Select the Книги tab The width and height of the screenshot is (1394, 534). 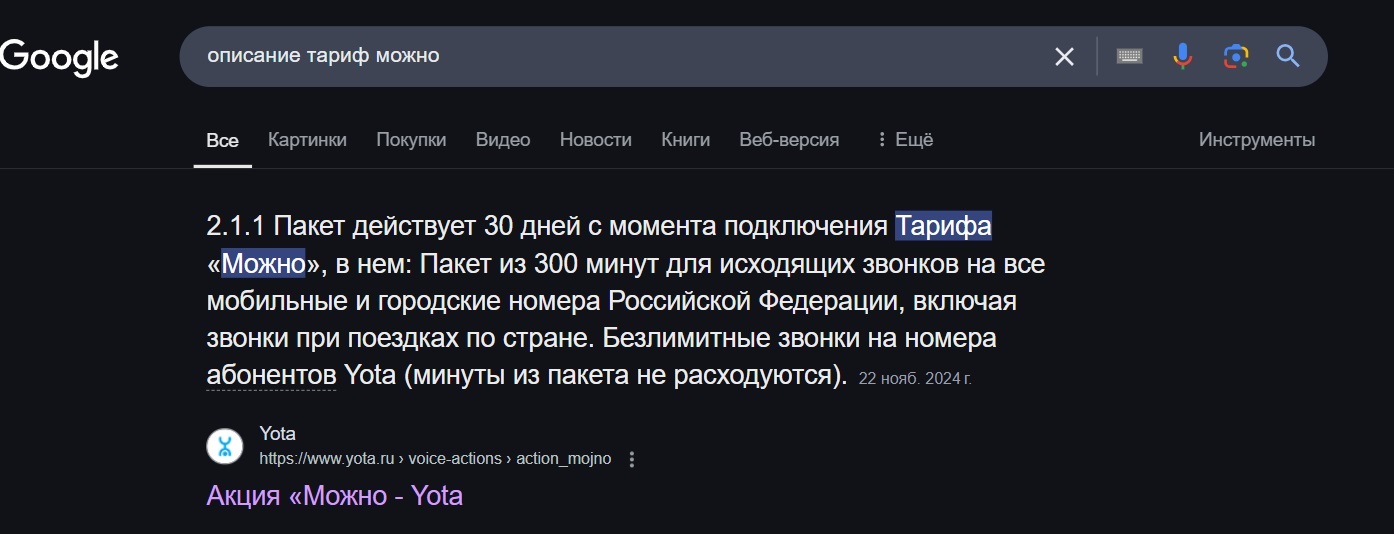click(x=686, y=140)
